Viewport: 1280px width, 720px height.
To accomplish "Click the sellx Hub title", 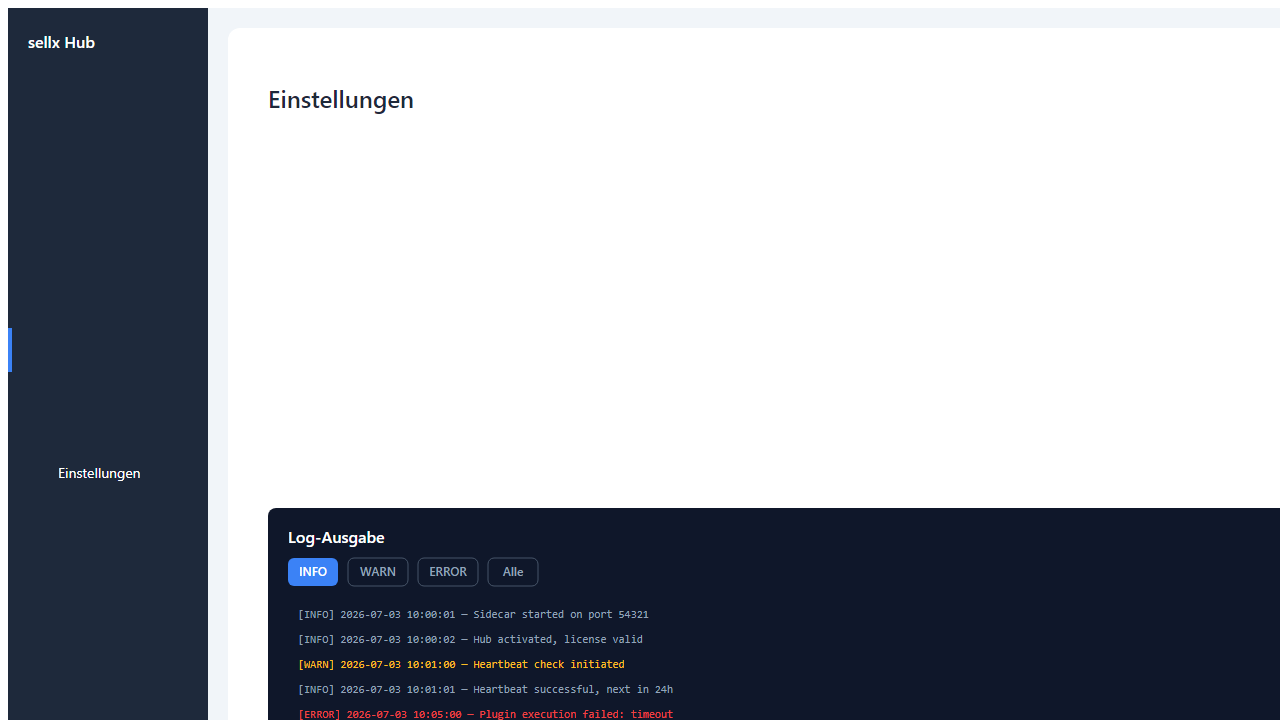I will coord(61,42).
